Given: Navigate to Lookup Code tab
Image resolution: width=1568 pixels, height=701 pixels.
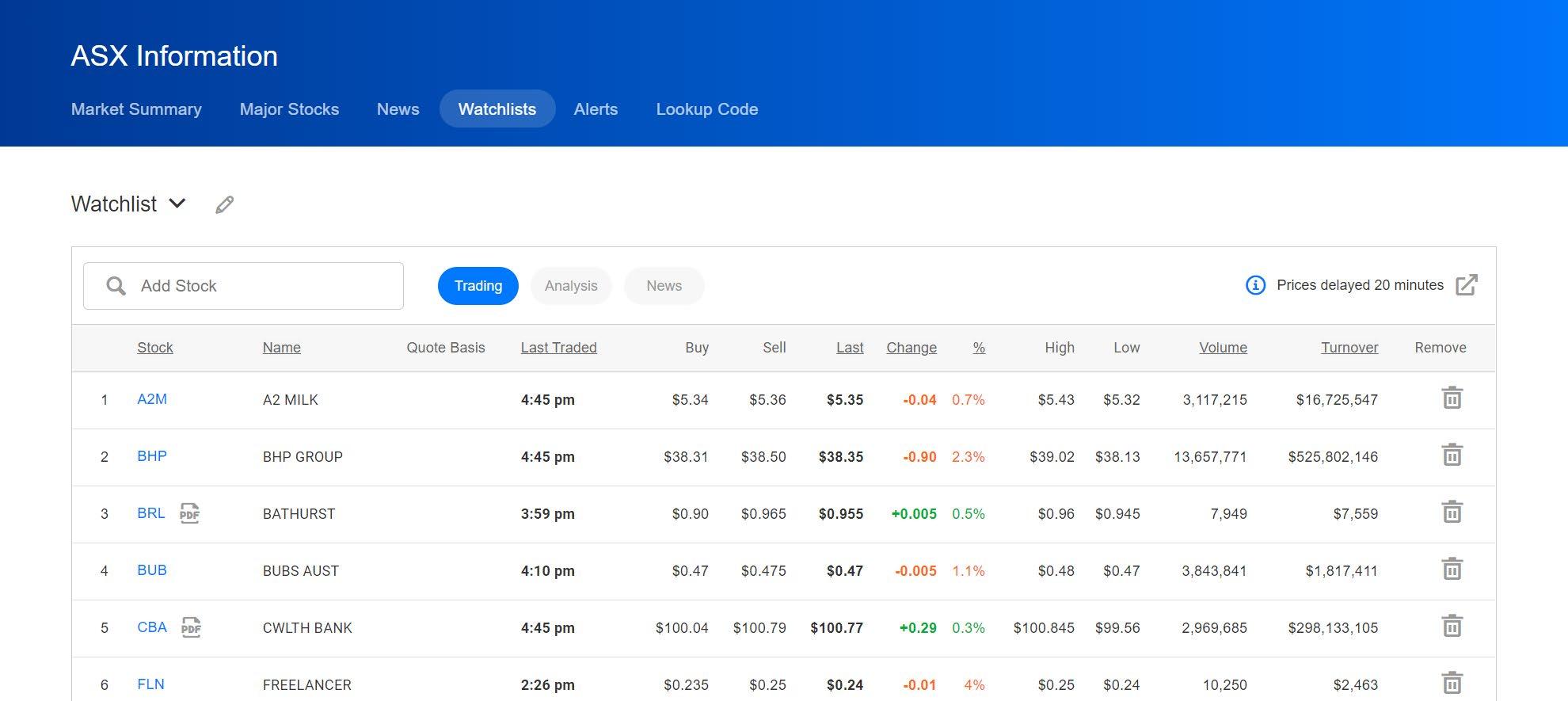Looking at the screenshot, I should pos(707,109).
